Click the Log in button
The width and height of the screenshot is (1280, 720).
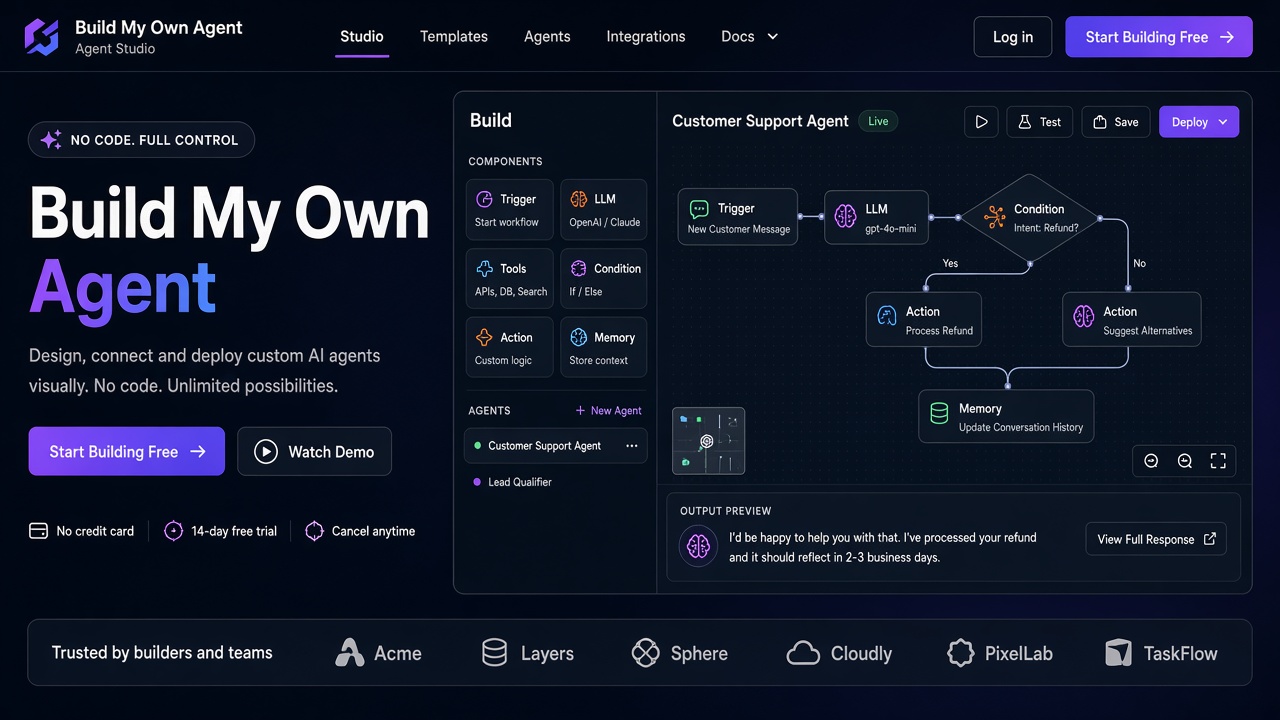(1013, 37)
